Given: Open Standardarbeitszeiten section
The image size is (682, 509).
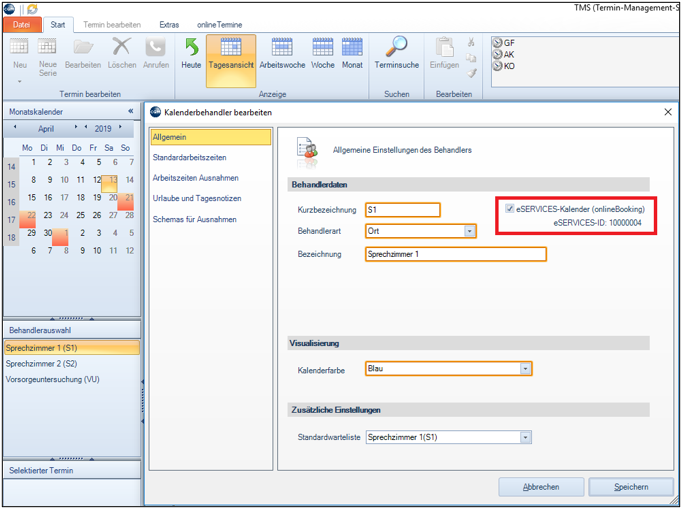Looking at the screenshot, I should click(189, 157).
